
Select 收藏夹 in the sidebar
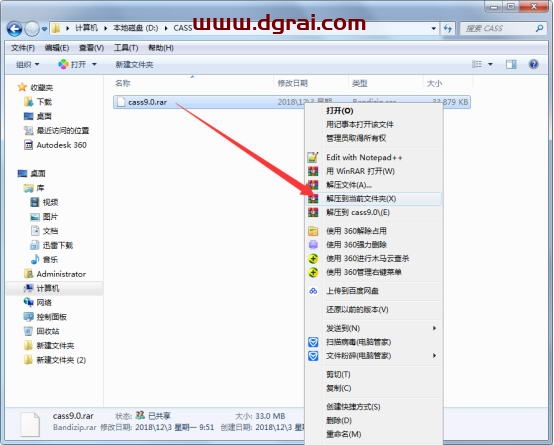click(35, 87)
